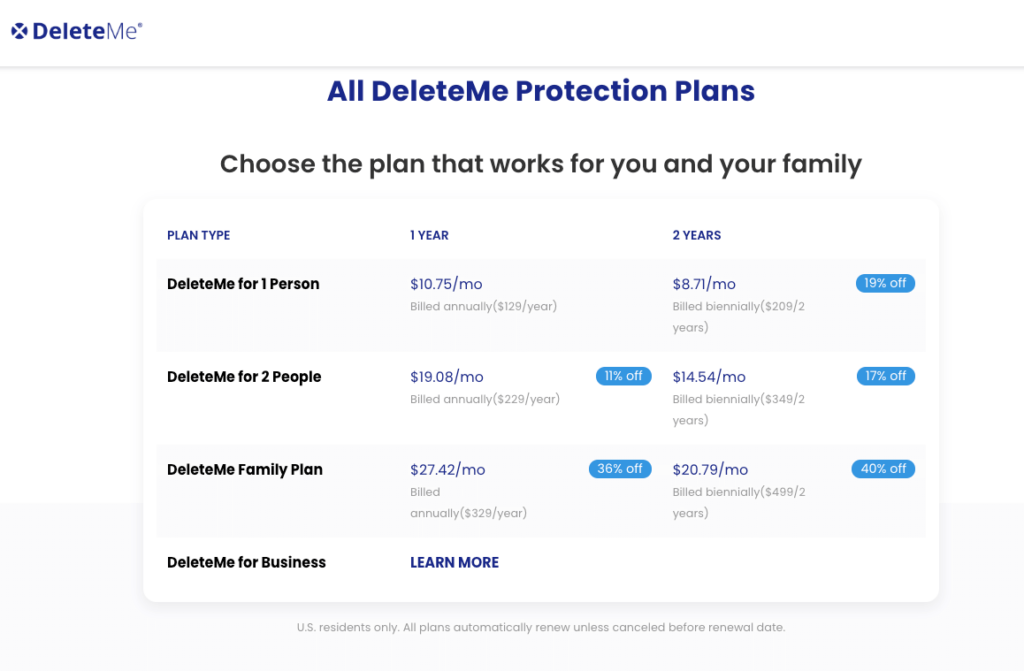
Task: Select the DeleteMe Family Plan row label
Action: (245, 470)
